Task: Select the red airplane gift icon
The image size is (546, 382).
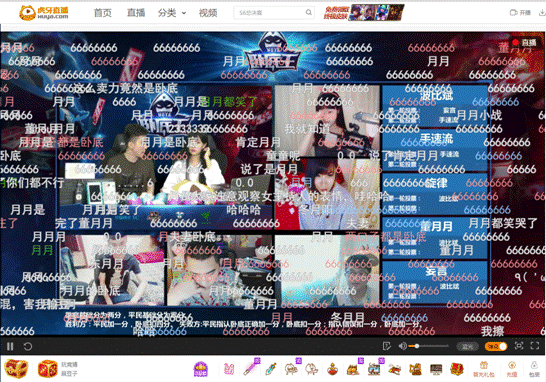Action: click(395, 369)
